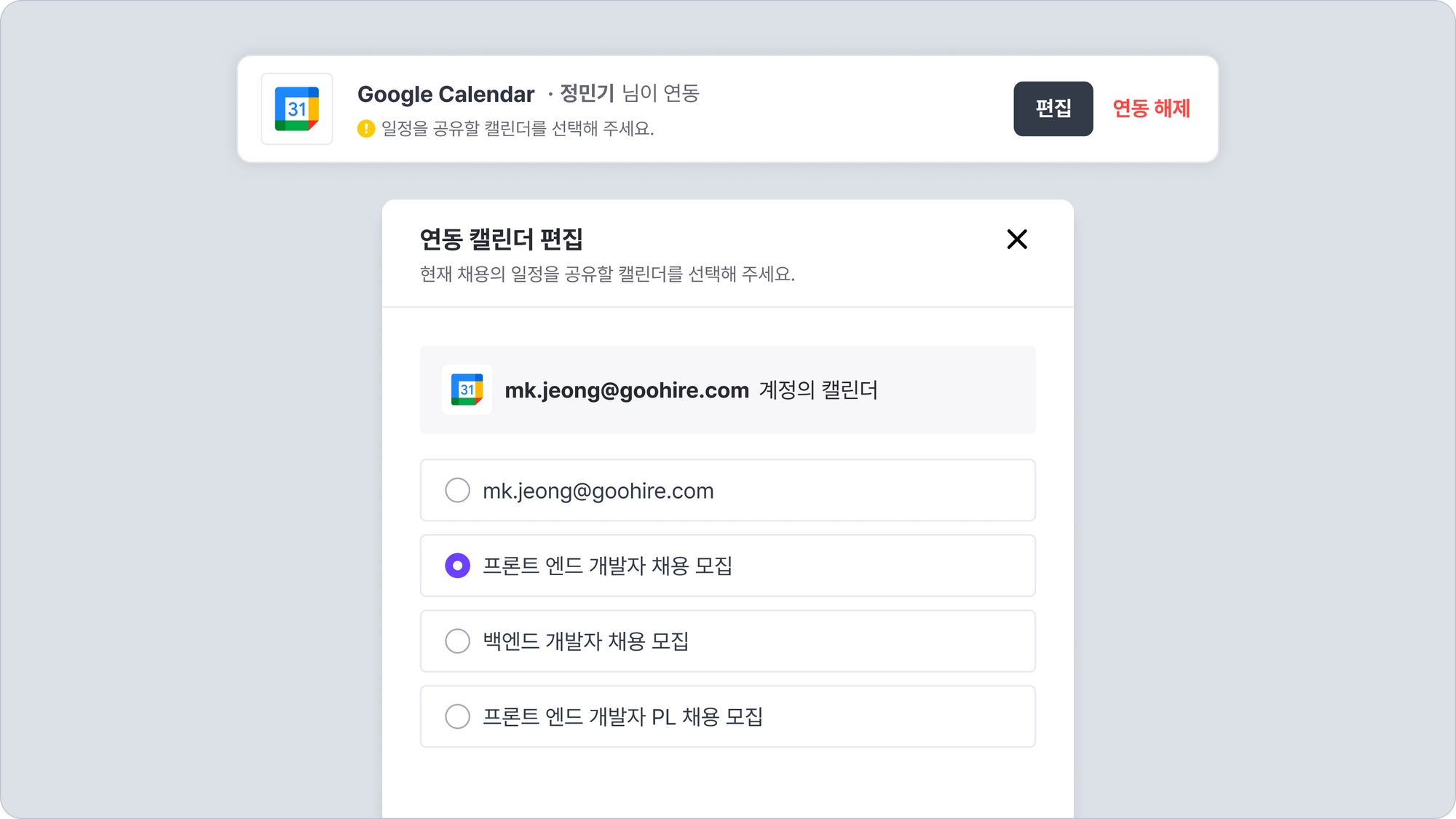Select the 프론트 엔드 개발자 PL 채용 모집 radio
Viewport: 1456px width, 819px height.
click(x=457, y=716)
